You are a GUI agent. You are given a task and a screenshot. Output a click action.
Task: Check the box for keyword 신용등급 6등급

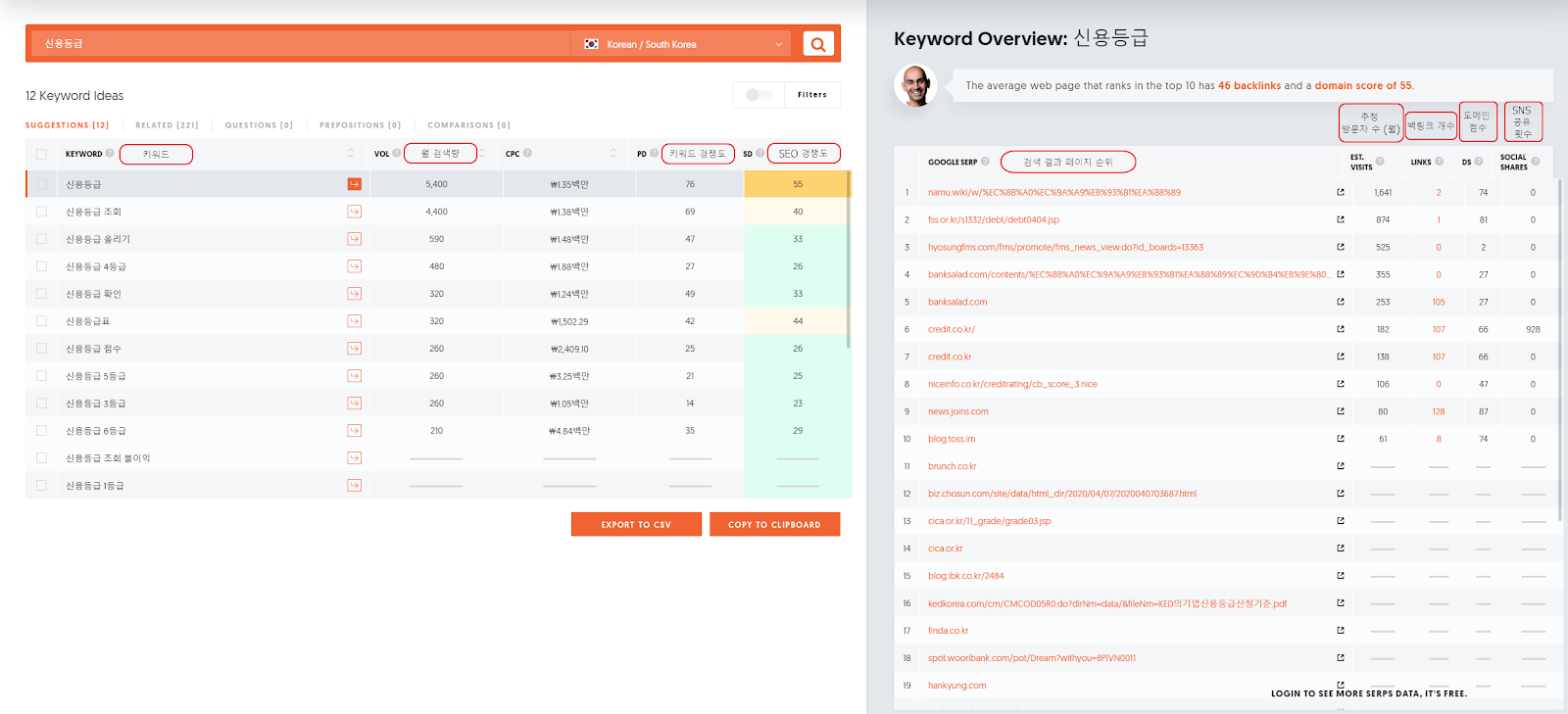point(41,431)
